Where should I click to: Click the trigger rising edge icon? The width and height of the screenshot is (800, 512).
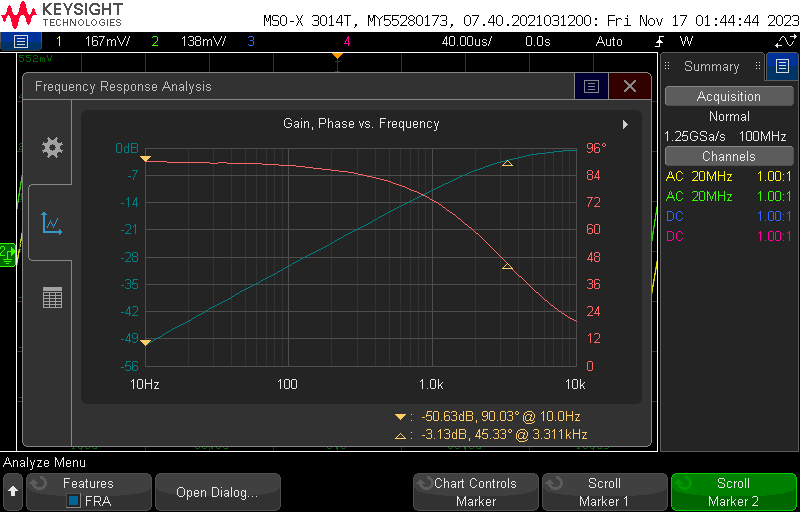tap(661, 41)
